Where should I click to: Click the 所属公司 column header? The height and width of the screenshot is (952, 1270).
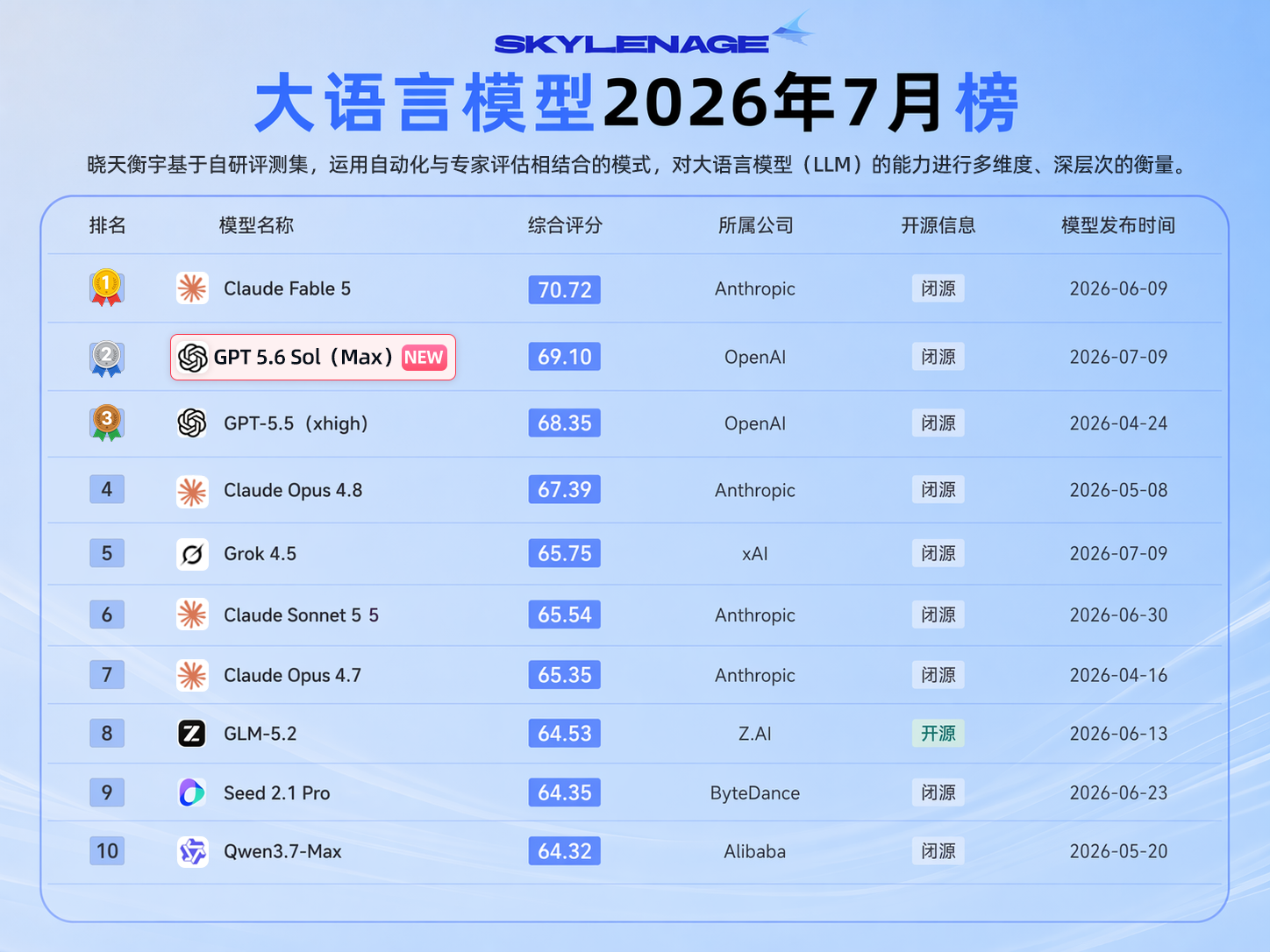755,225
